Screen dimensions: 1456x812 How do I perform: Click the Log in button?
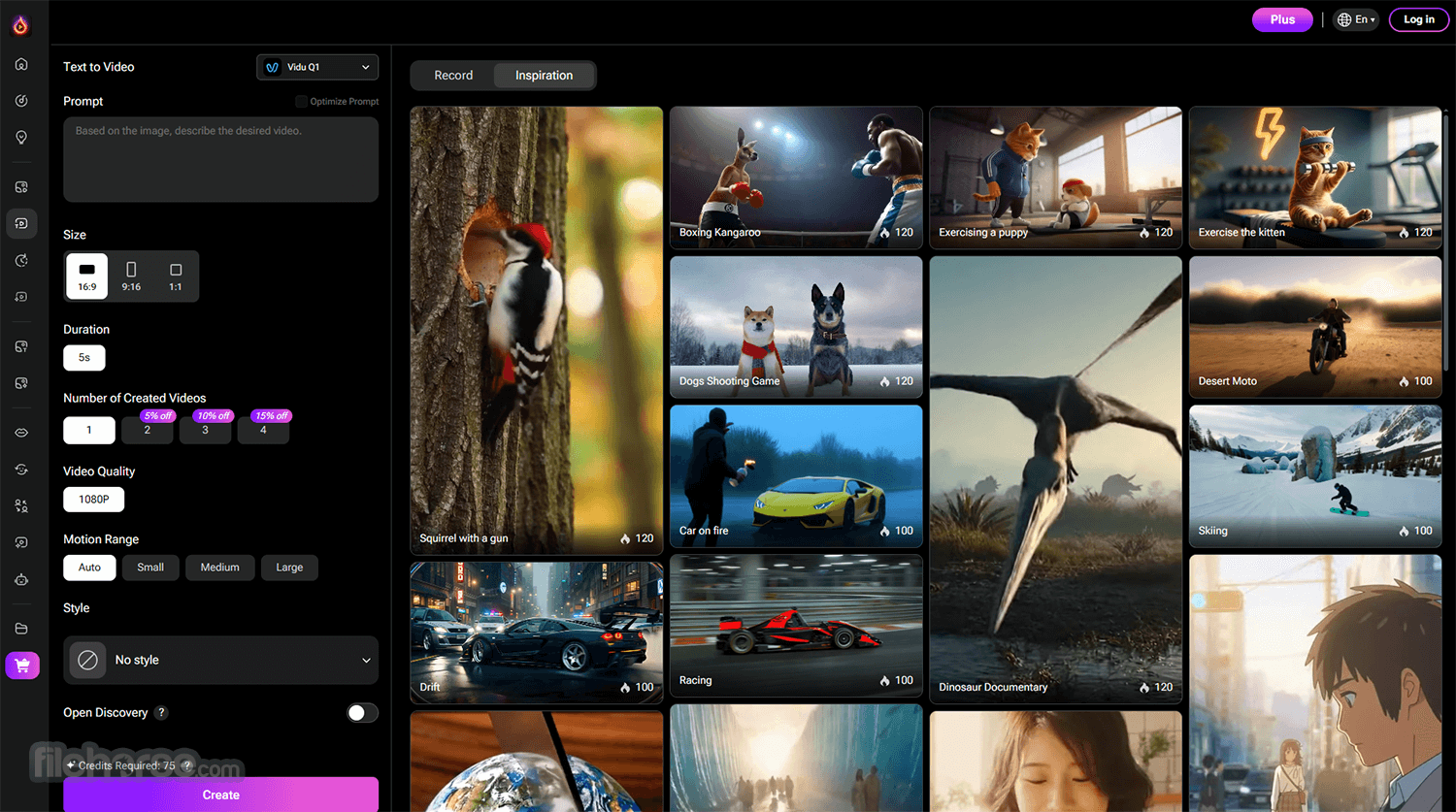1418,19
